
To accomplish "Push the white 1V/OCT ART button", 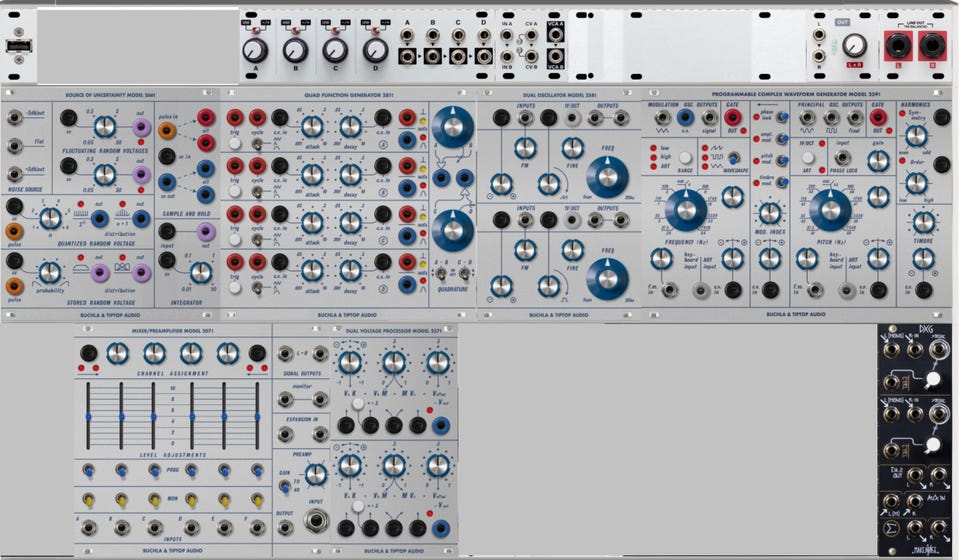I will coord(808,158).
